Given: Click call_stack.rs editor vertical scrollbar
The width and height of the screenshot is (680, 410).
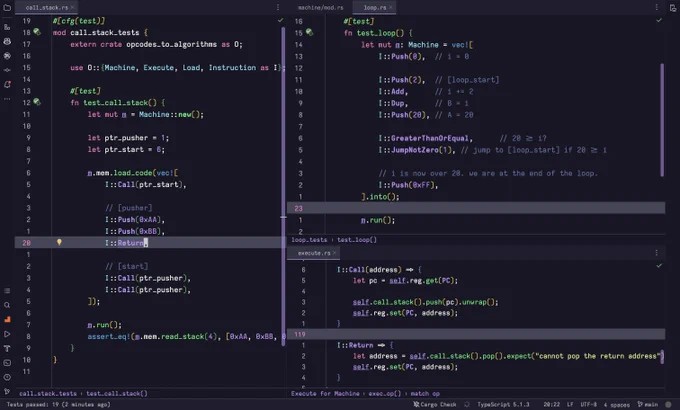Looking at the screenshot, I should point(284,187).
